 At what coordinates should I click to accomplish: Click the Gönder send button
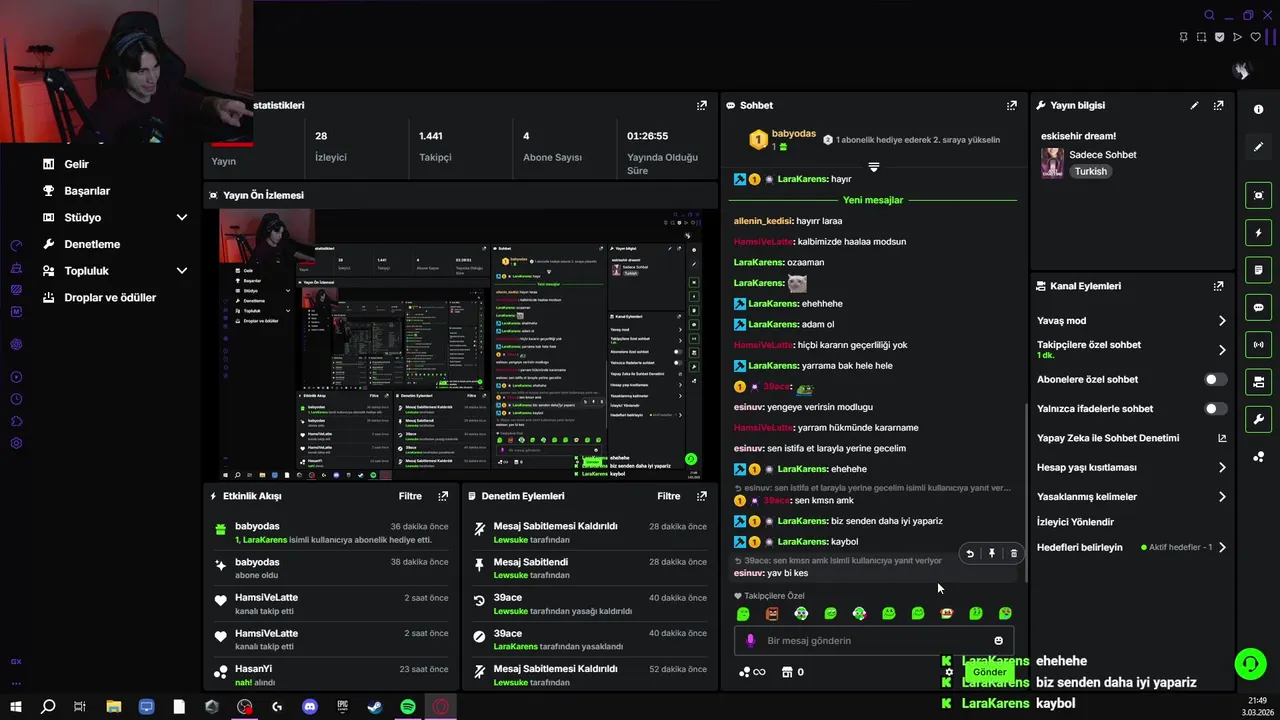[989, 672]
